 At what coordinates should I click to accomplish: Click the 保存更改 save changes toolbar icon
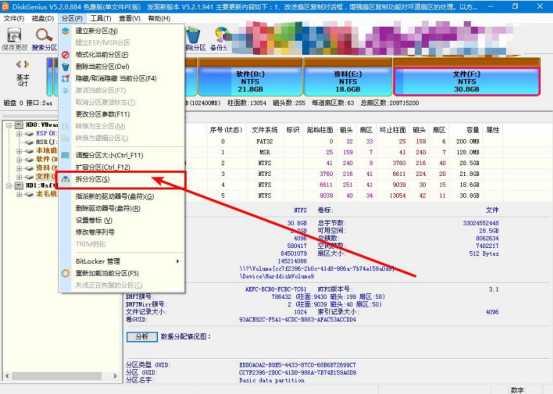(14, 36)
